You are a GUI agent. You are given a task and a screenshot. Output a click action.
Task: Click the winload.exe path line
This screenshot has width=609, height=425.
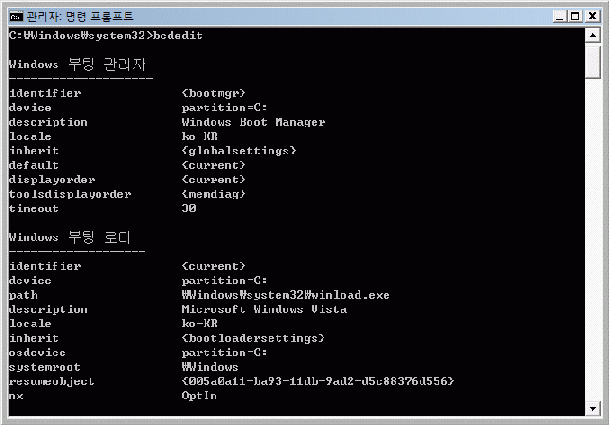[285, 295]
